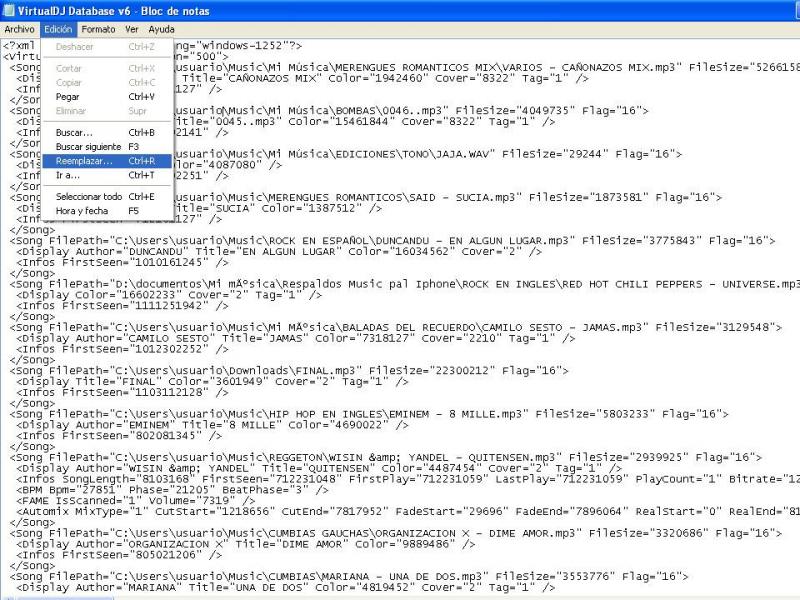The image size is (800, 600).
Task: Click the Title="QUITENSEN" display line
Action: (319, 469)
